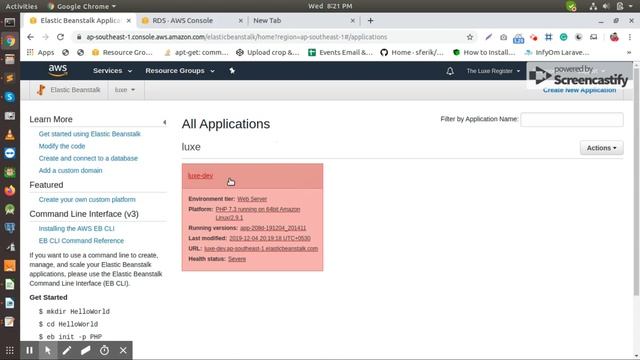Open Modify the code link
The width and height of the screenshot is (640, 360).
62,146
